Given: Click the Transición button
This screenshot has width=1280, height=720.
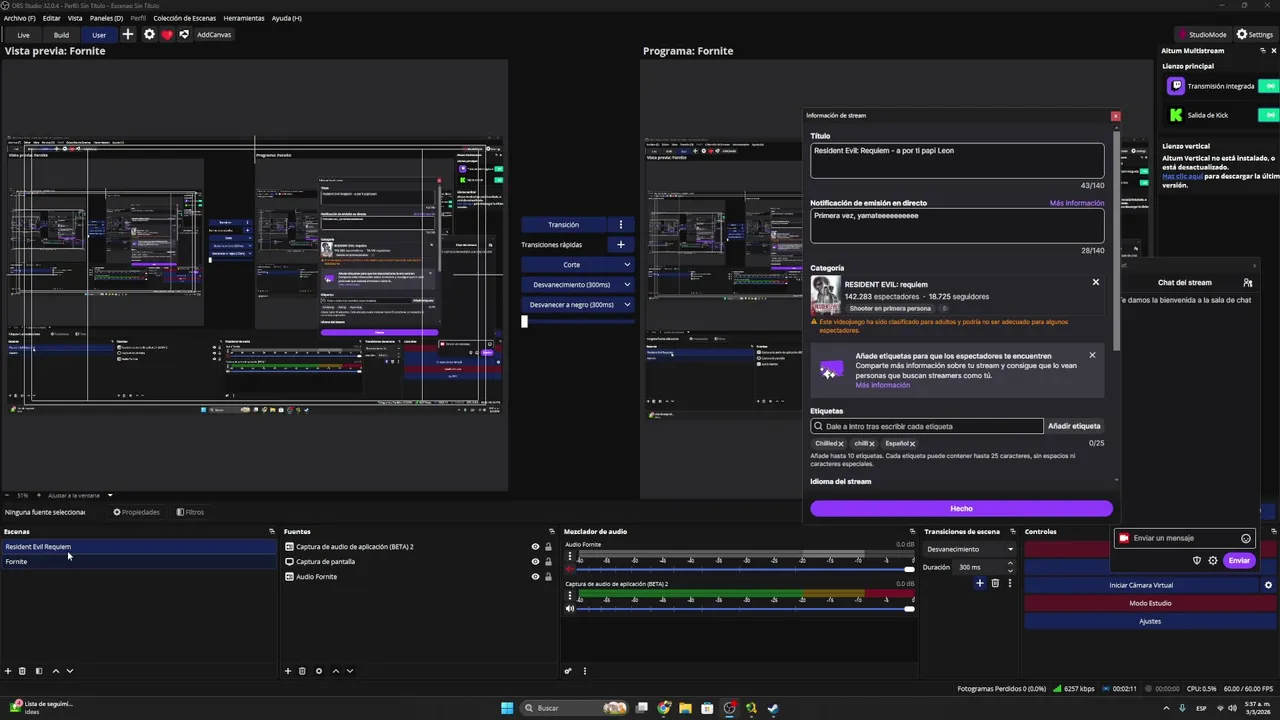Looking at the screenshot, I should point(563,224).
